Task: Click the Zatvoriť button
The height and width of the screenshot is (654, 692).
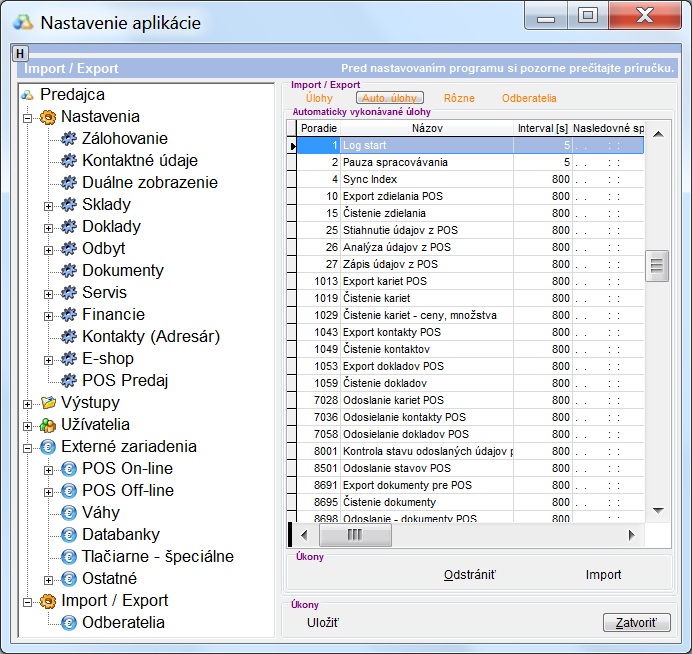Action: click(636, 623)
